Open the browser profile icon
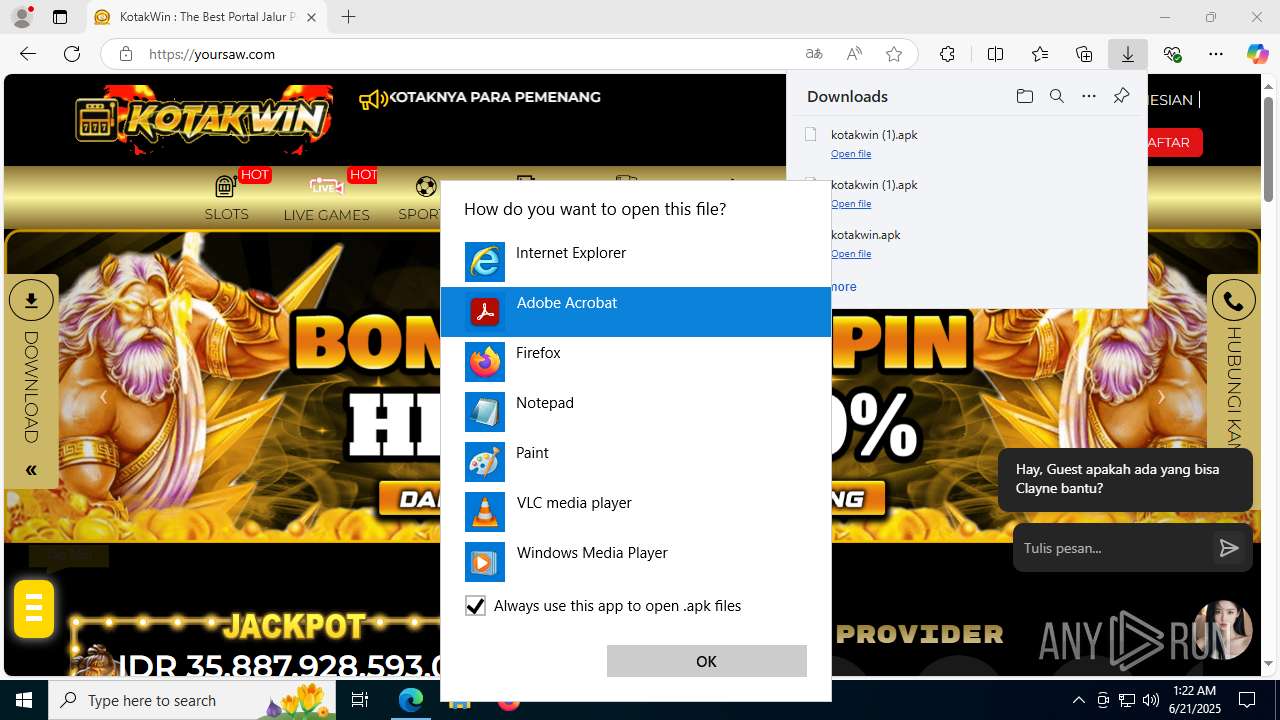1280x720 pixels. (x=22, y=17)
